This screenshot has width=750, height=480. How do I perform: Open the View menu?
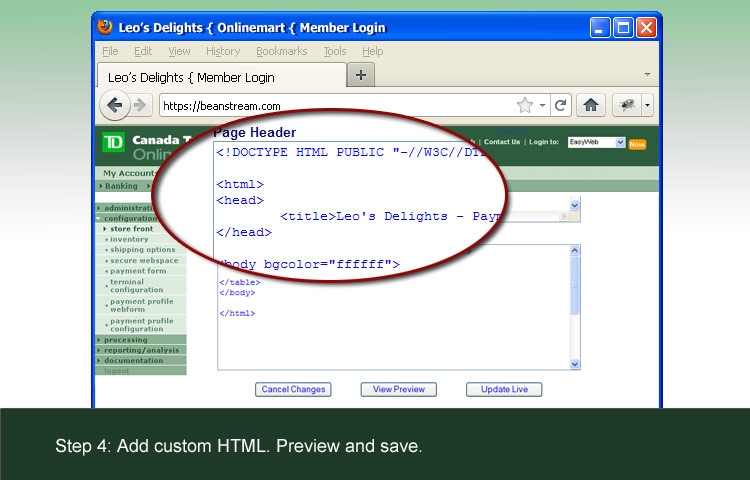click(179, 51)
